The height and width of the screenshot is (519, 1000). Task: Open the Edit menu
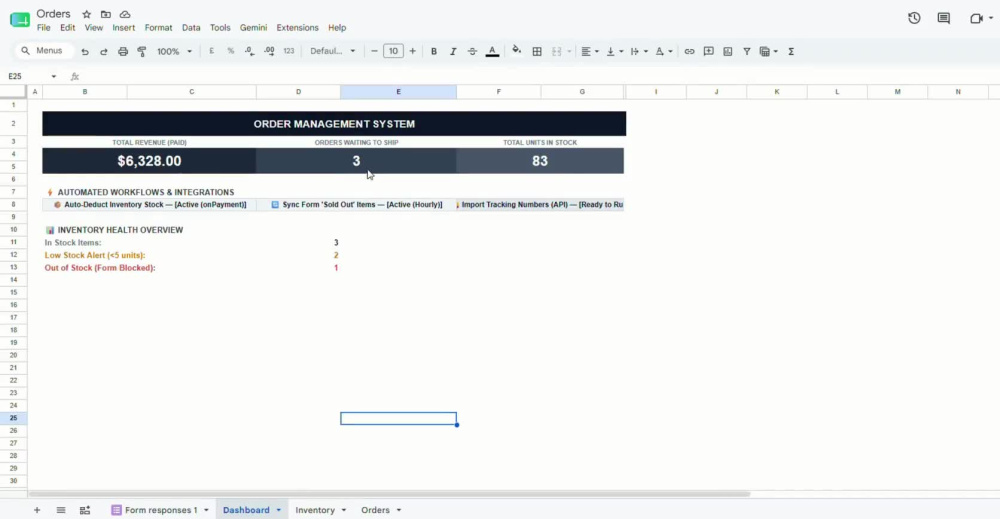(68, 27)
